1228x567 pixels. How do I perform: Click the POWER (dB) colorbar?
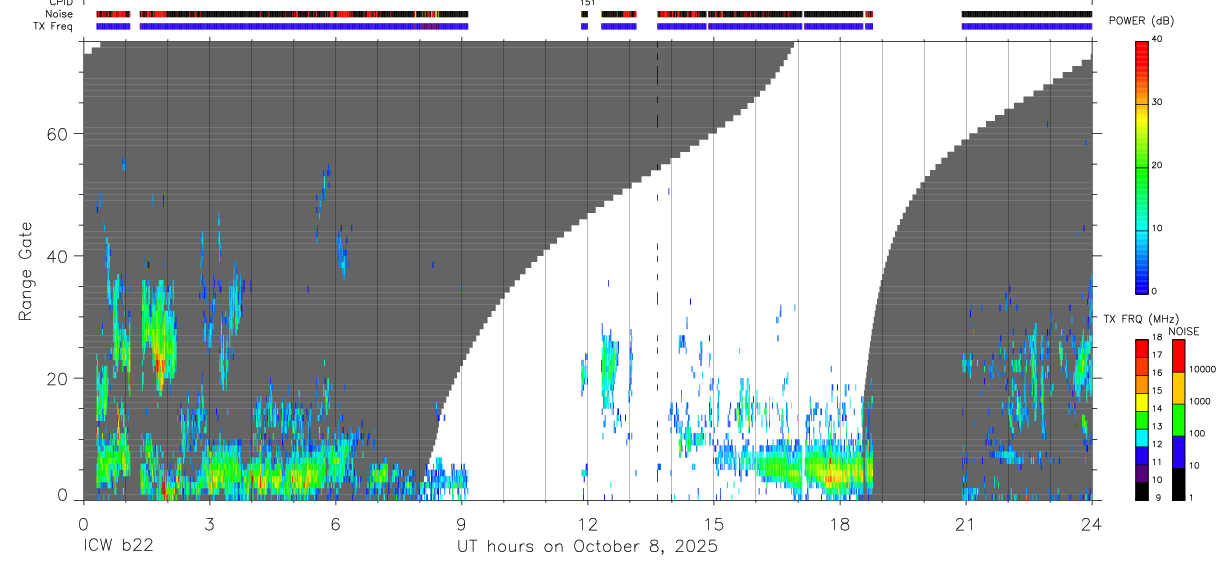click(x=1142, y=166)
